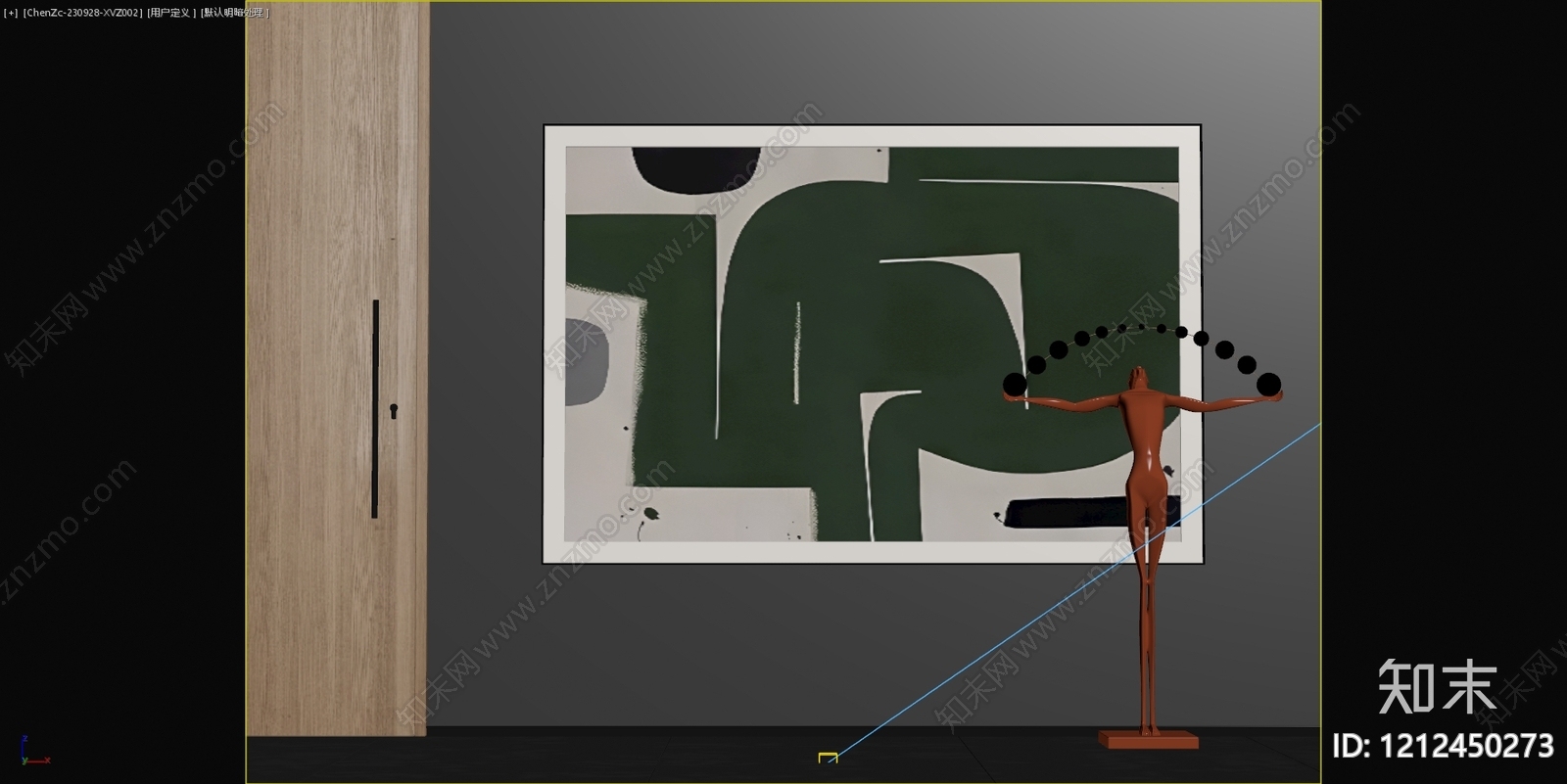1567x784 pixels.
Task: Click the keyhole on the wooden door
Action: [394, 410]
